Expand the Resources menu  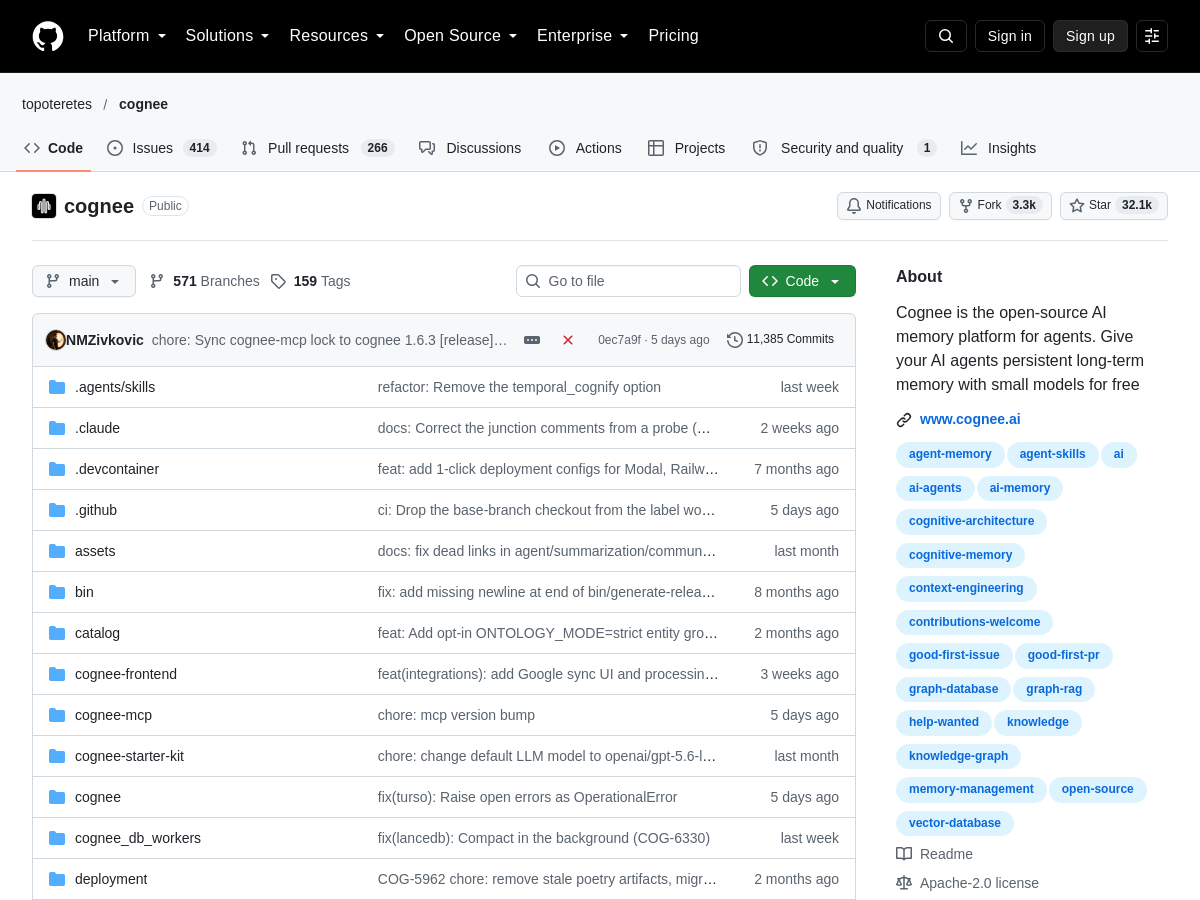click(337, 36)
